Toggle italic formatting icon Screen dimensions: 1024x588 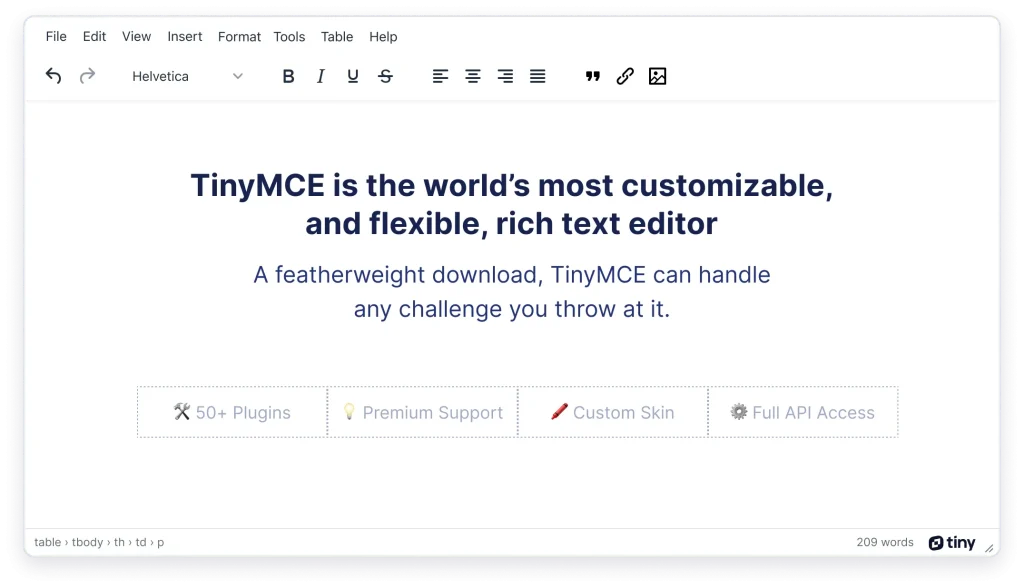(320, 75)
